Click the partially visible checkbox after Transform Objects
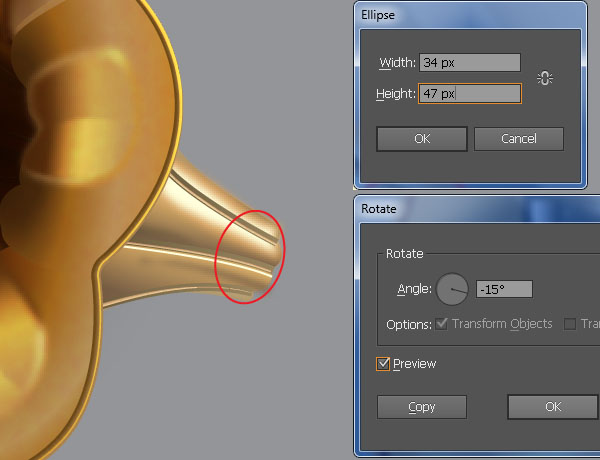This screenshot has width=600, height=460. [570, 324]
